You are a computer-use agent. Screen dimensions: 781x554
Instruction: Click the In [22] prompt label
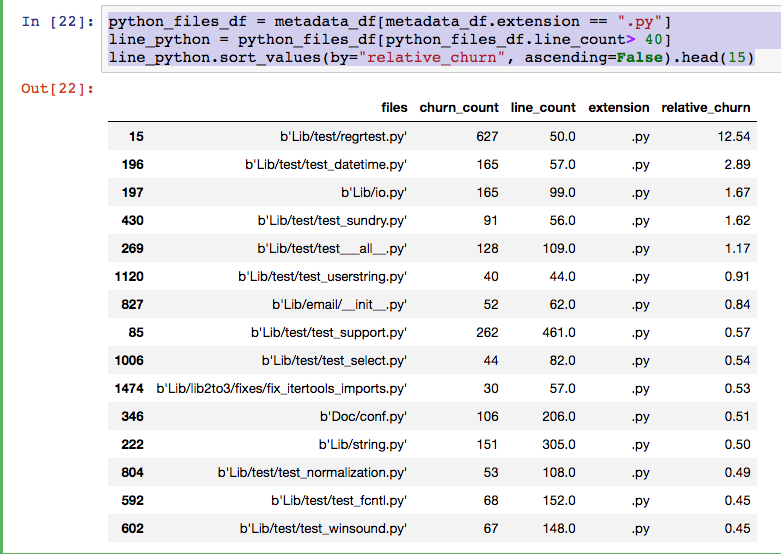click(57, 22)
